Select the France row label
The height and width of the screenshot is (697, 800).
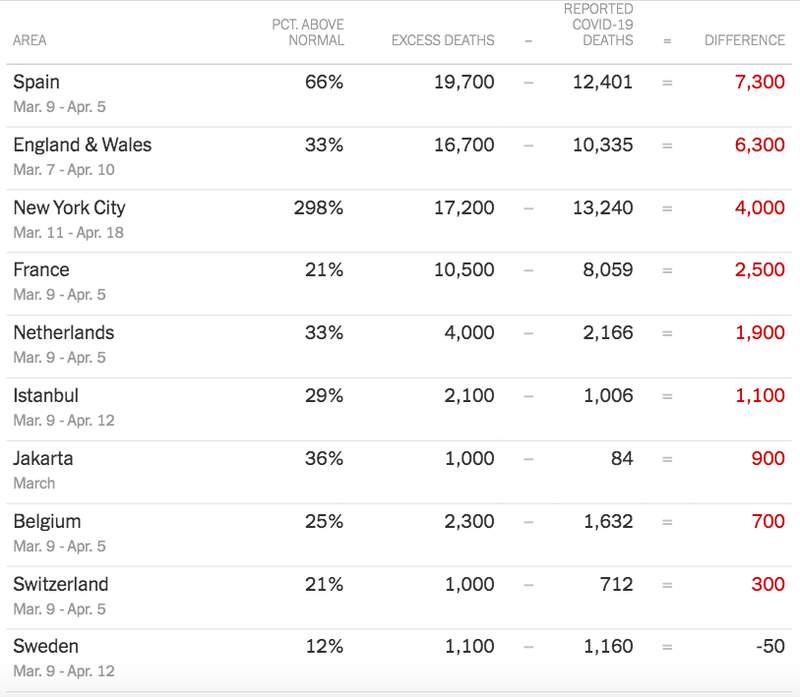pos(41,270)
